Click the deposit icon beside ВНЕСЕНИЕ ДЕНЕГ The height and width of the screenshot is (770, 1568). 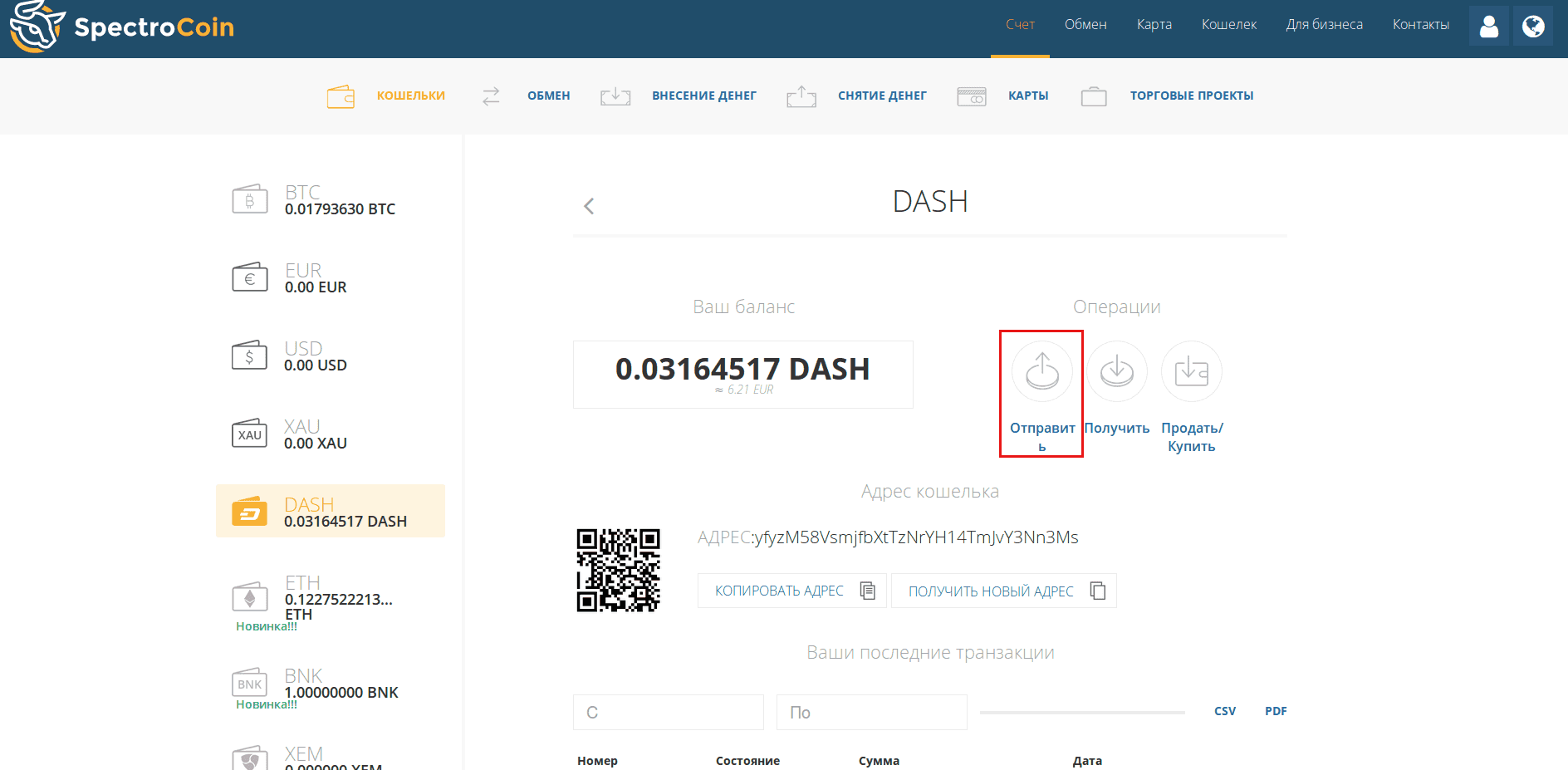[615, 96]
